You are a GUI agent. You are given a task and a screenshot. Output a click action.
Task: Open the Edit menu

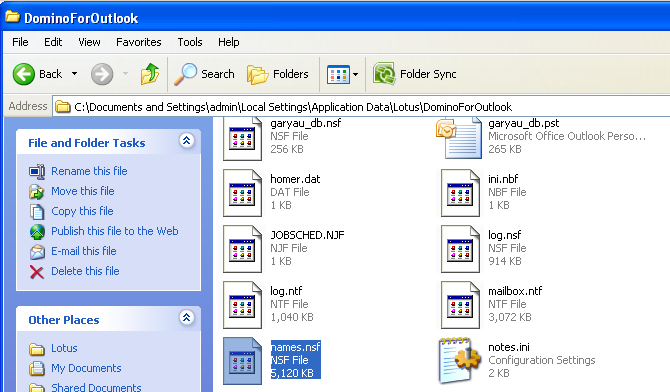[53, 42]
